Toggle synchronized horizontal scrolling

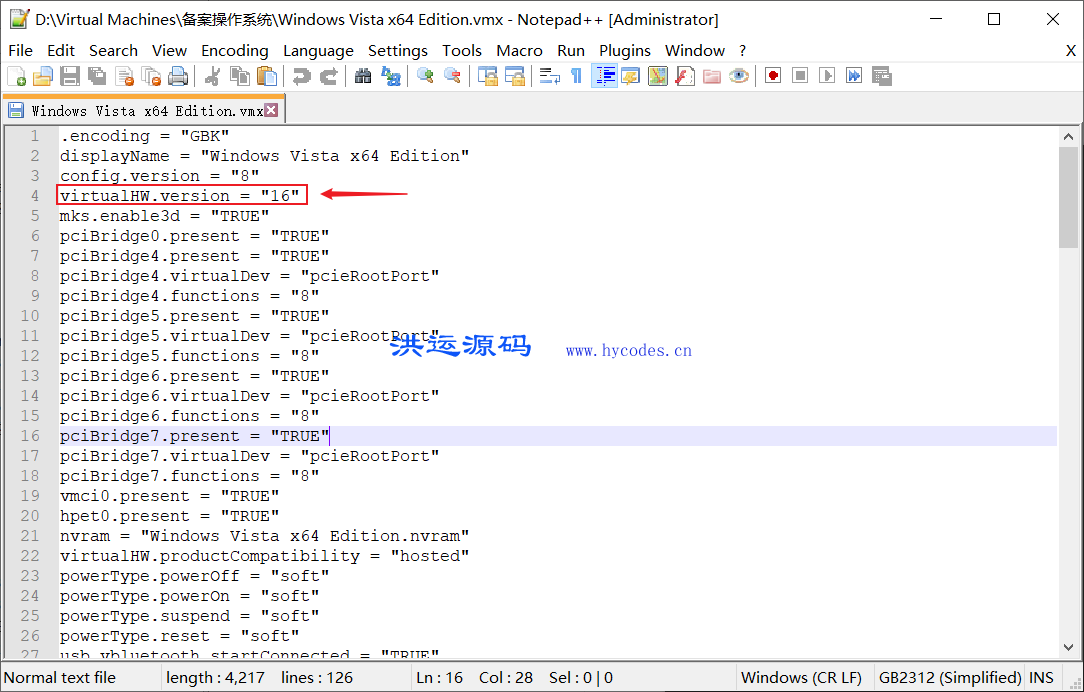point(514,76)
